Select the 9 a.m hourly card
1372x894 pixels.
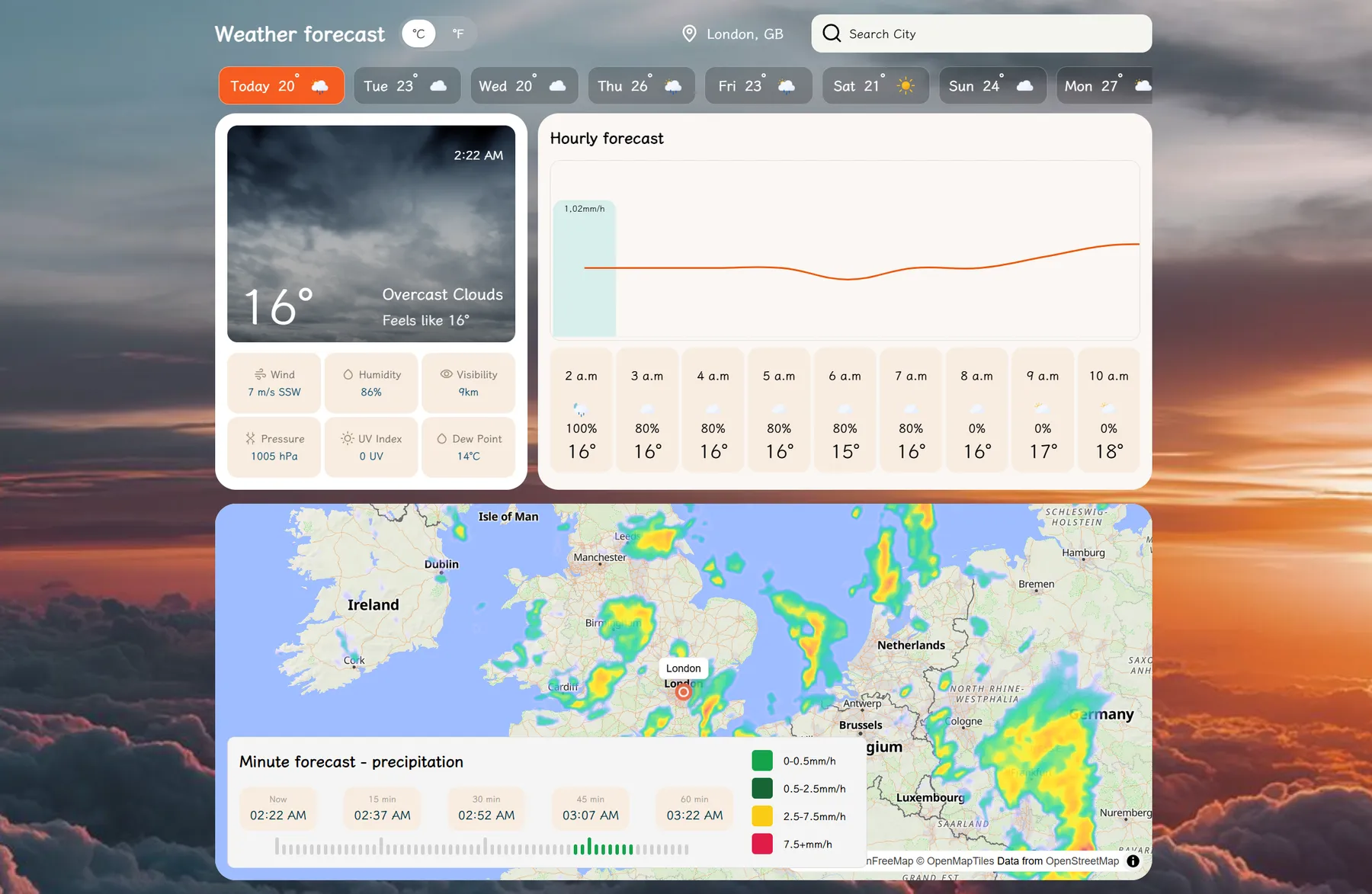point(1043,410)
